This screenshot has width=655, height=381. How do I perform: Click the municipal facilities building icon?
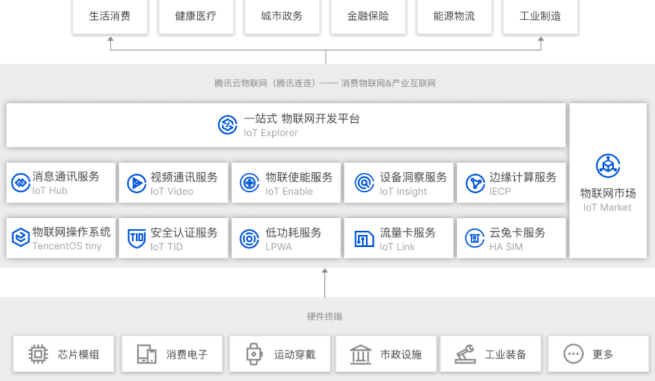[x=361, y=354]
